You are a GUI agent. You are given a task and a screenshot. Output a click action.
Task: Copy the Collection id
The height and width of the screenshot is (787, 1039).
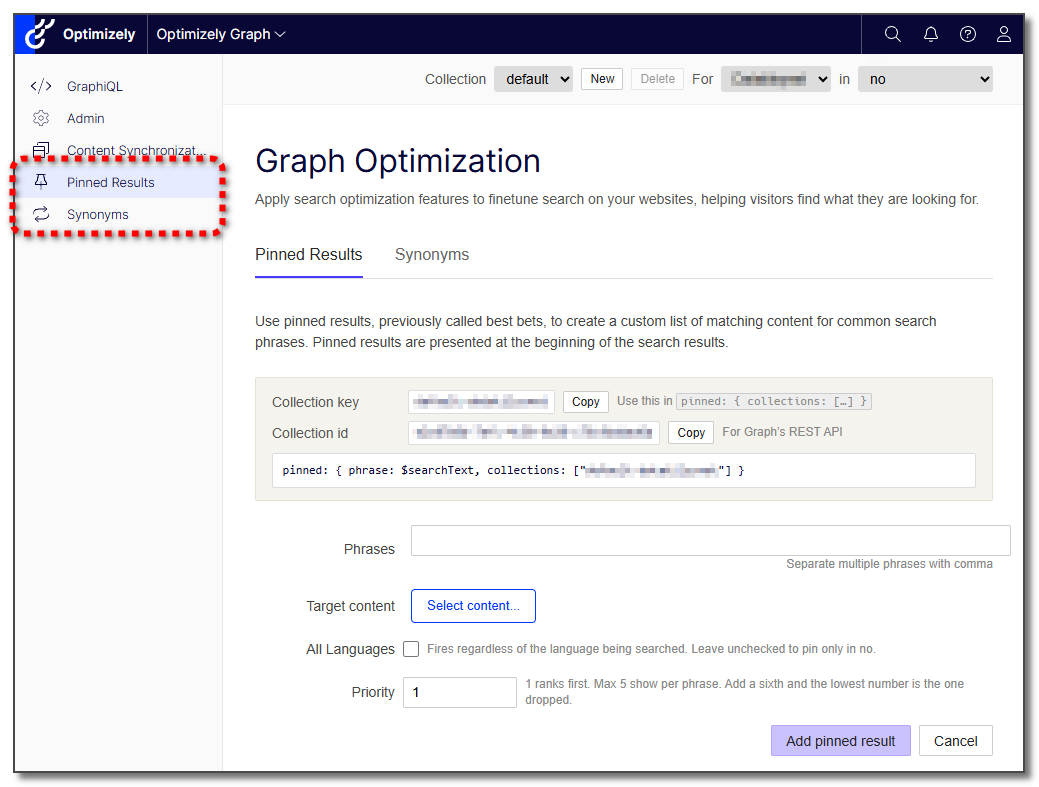[690, 433]
